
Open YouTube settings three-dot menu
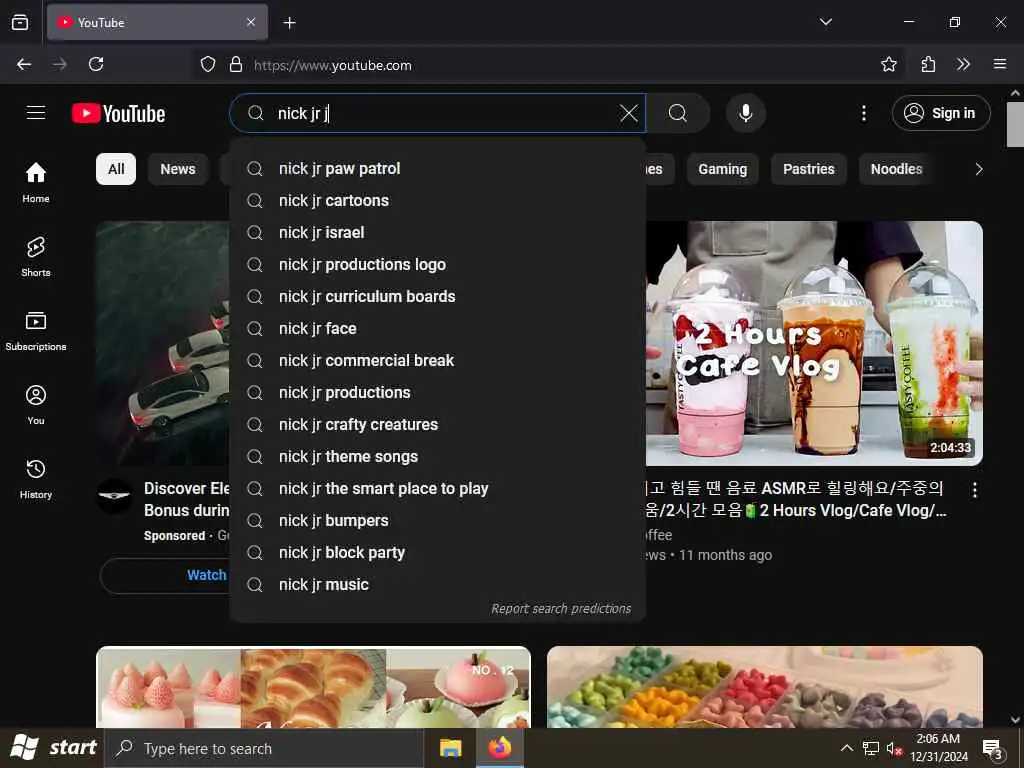point(863,114)
